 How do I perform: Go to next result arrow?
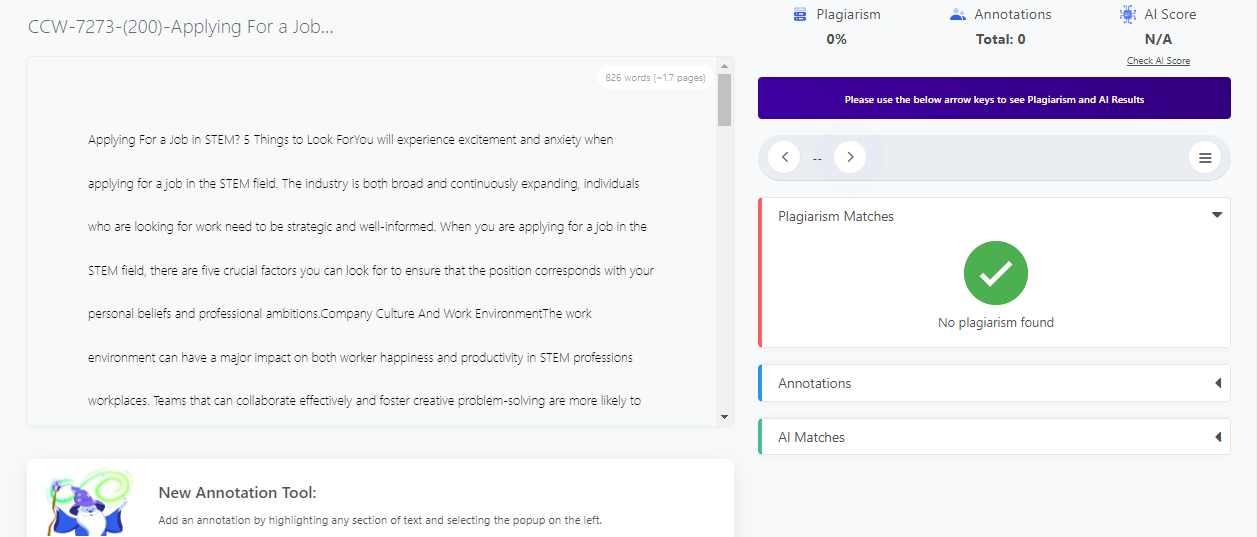(x=850, y=157)
